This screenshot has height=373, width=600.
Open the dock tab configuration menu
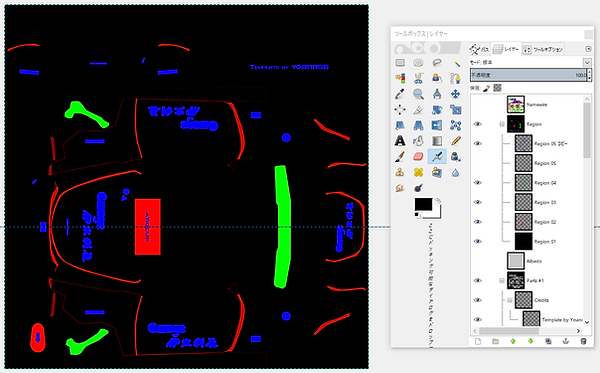coord(588,49)
